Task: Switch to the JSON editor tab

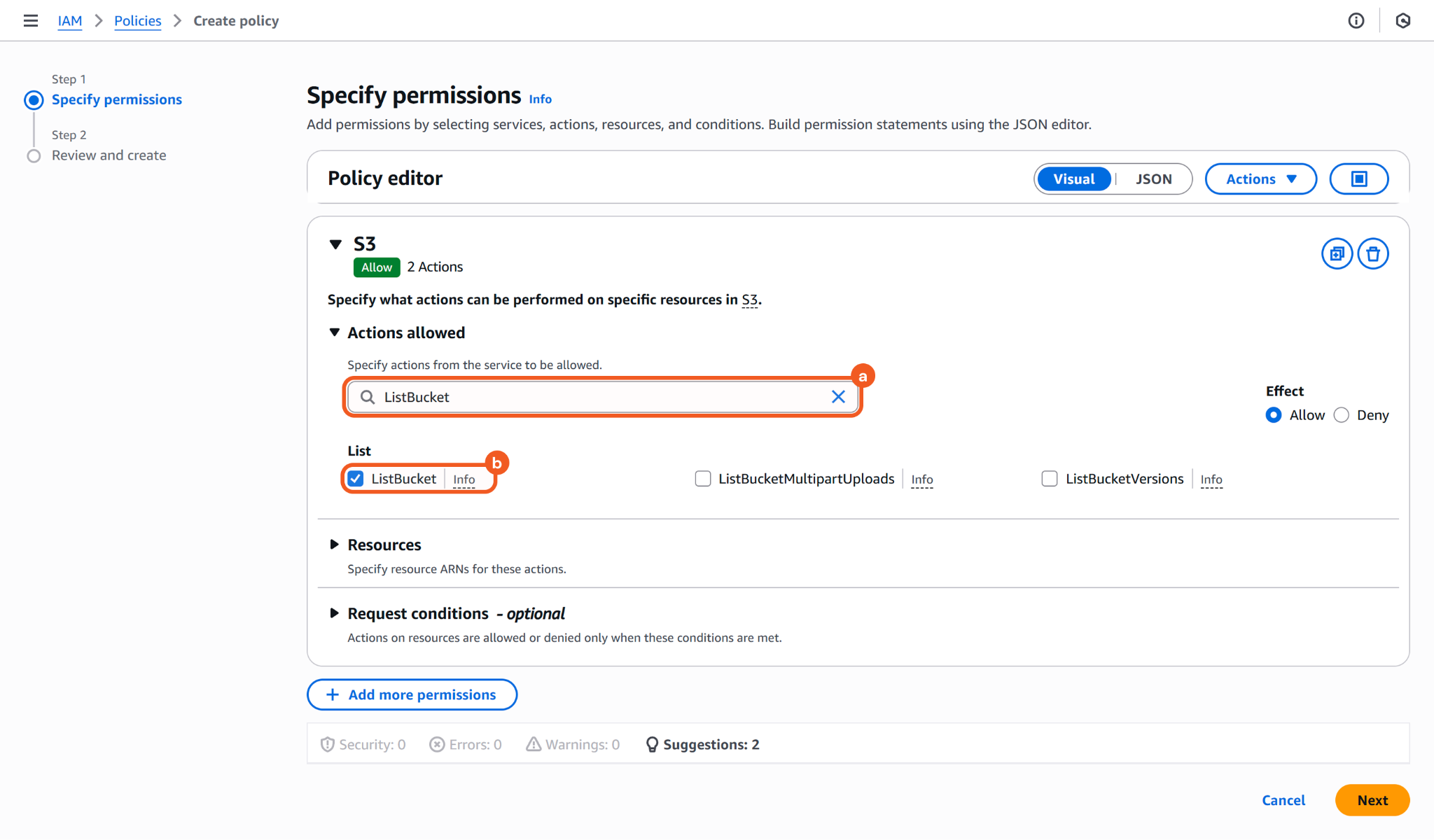Action: coord(1153,179)
